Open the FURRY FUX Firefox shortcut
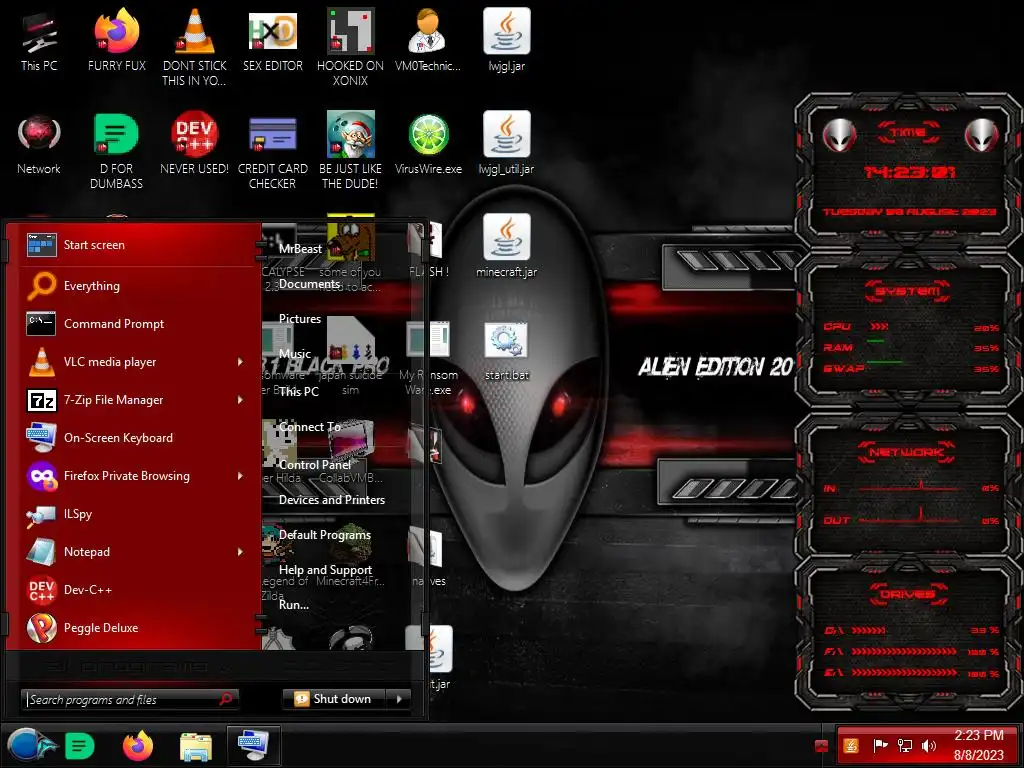Image resolution: width=1024 pixels, height=768 pixels. 116,40
